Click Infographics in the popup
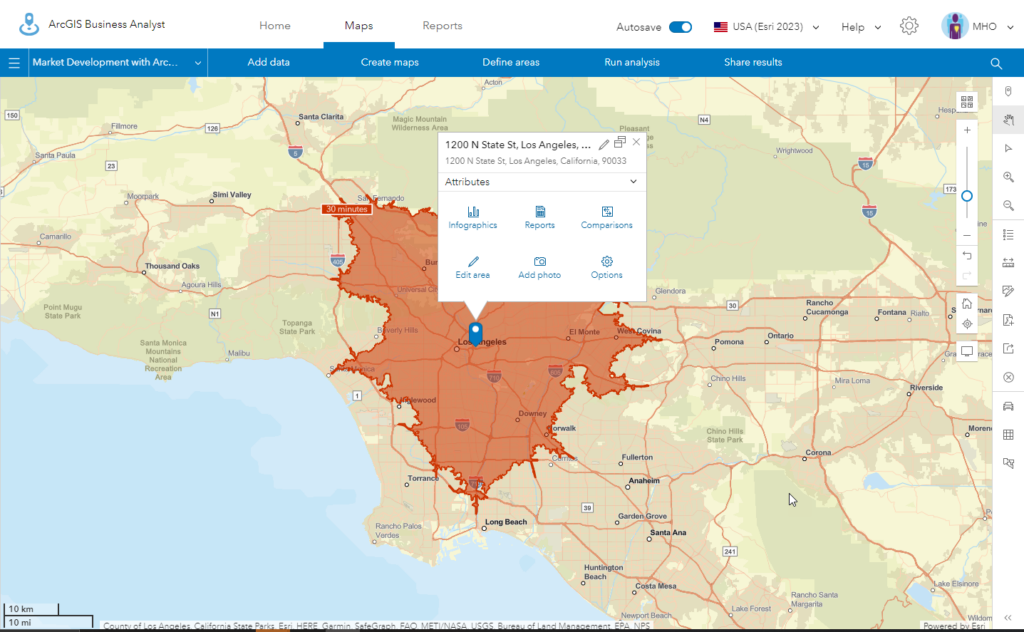This screenshot has width=1024, height=632. click(473, 217)
